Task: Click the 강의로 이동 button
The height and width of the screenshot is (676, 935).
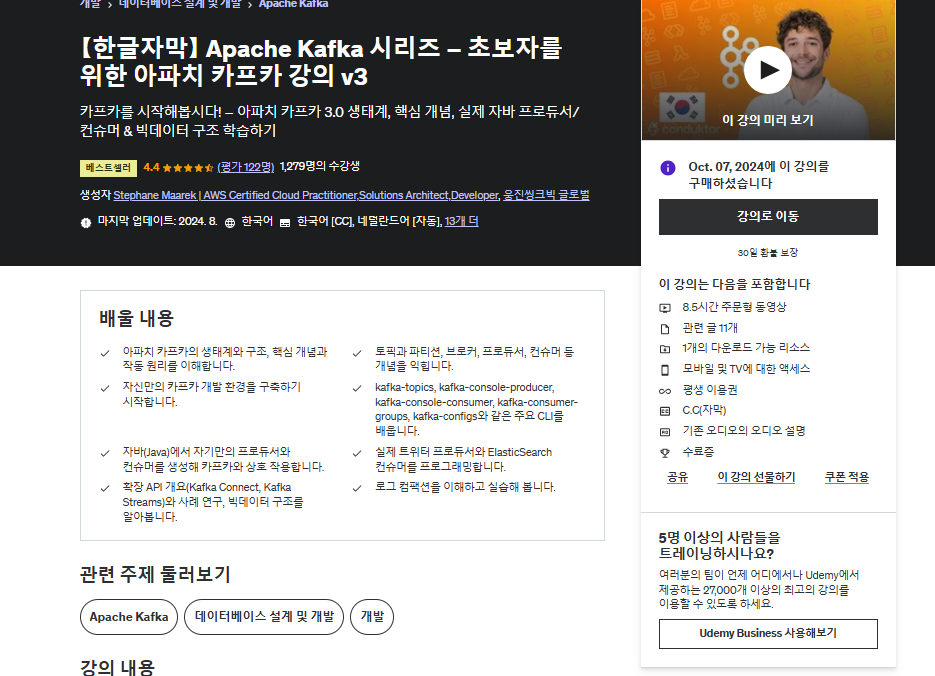Action: point(768,217)
